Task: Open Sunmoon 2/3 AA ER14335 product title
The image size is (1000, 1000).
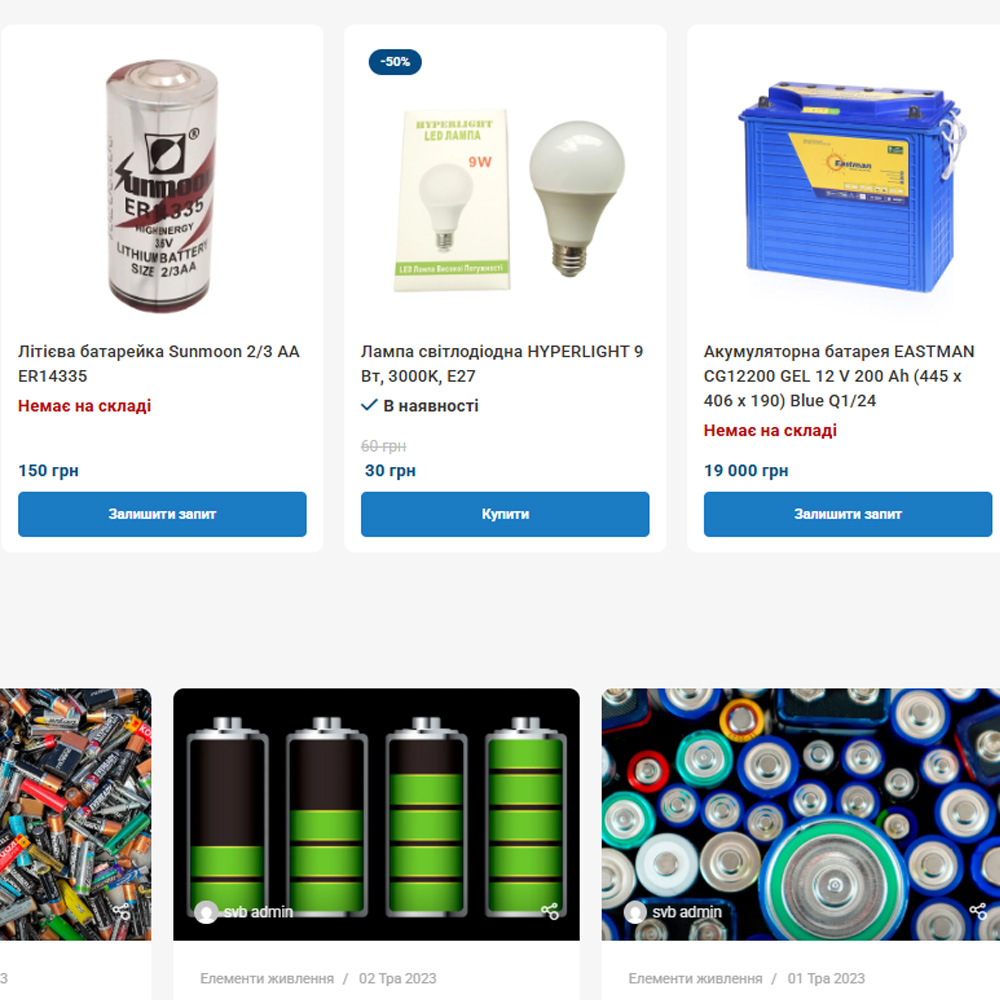Action: tap(159, 364)
